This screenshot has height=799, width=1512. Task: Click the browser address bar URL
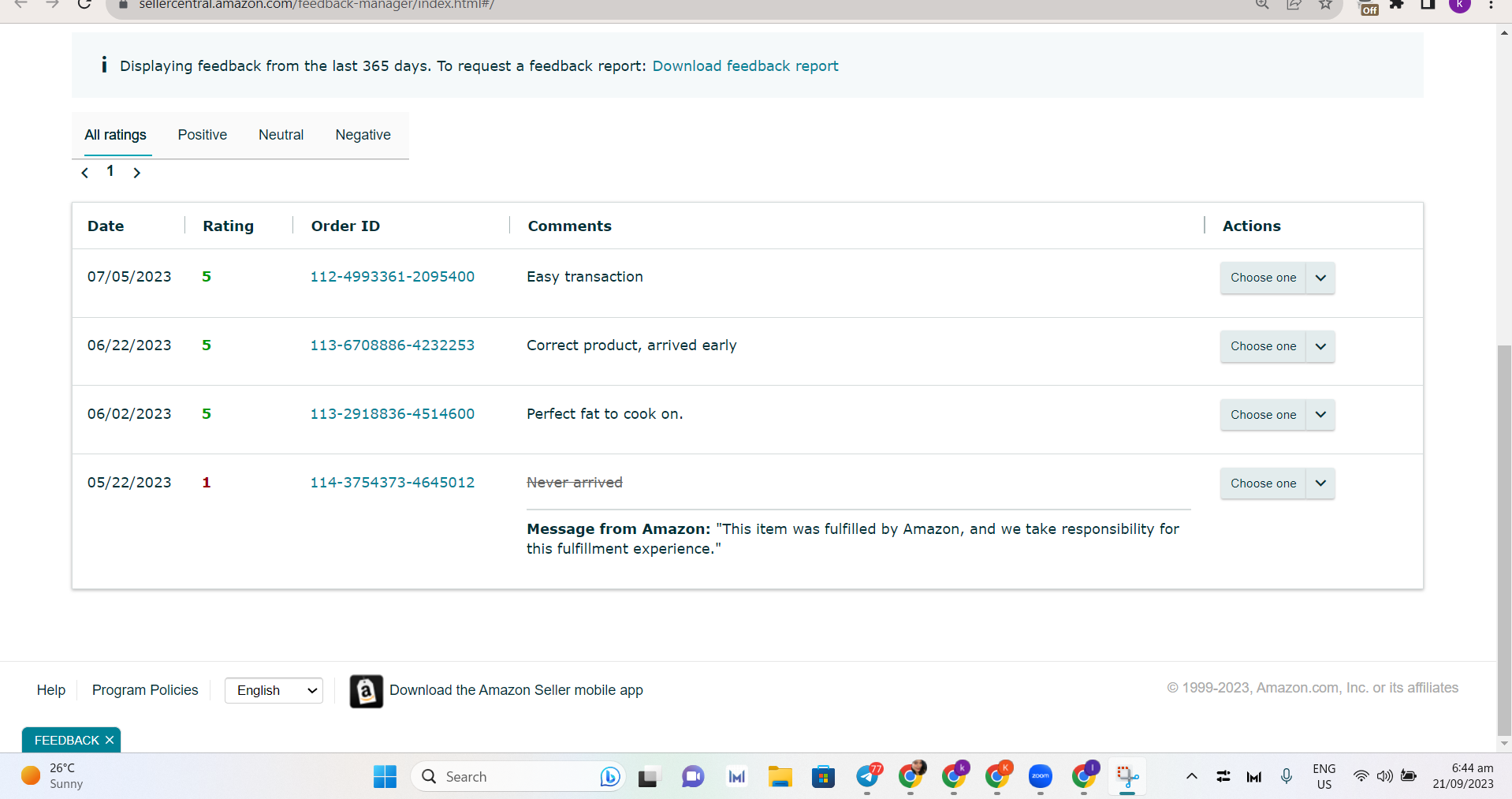pos(317,5)
